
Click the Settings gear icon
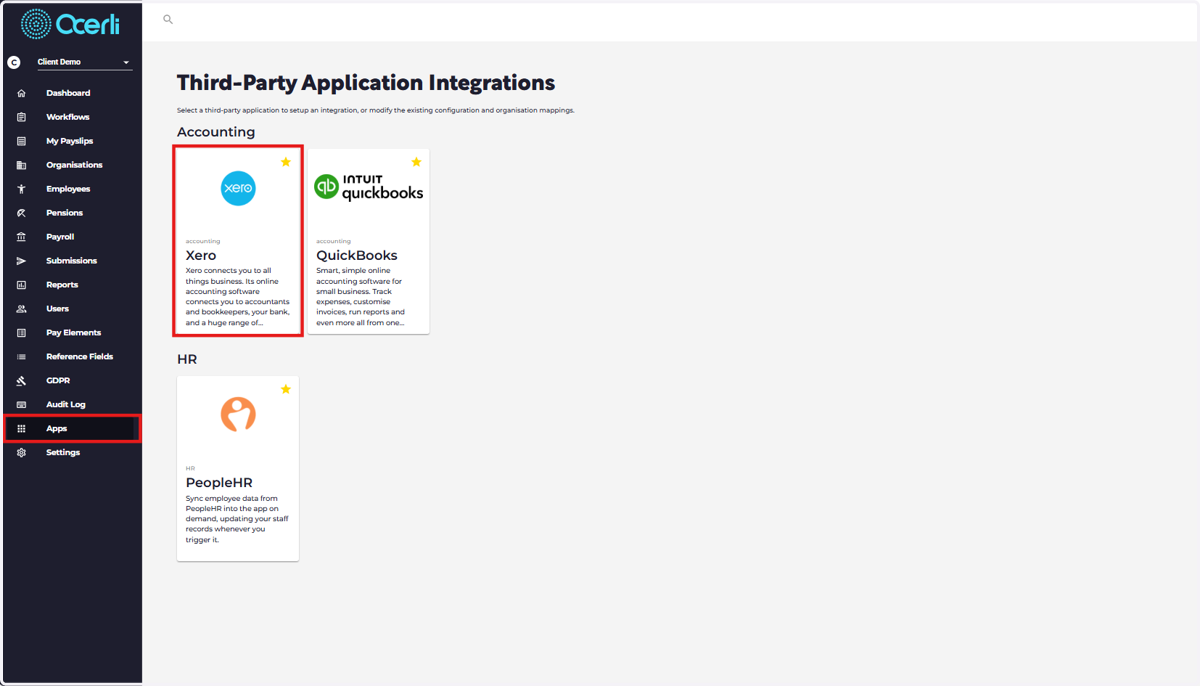(21, 453)
